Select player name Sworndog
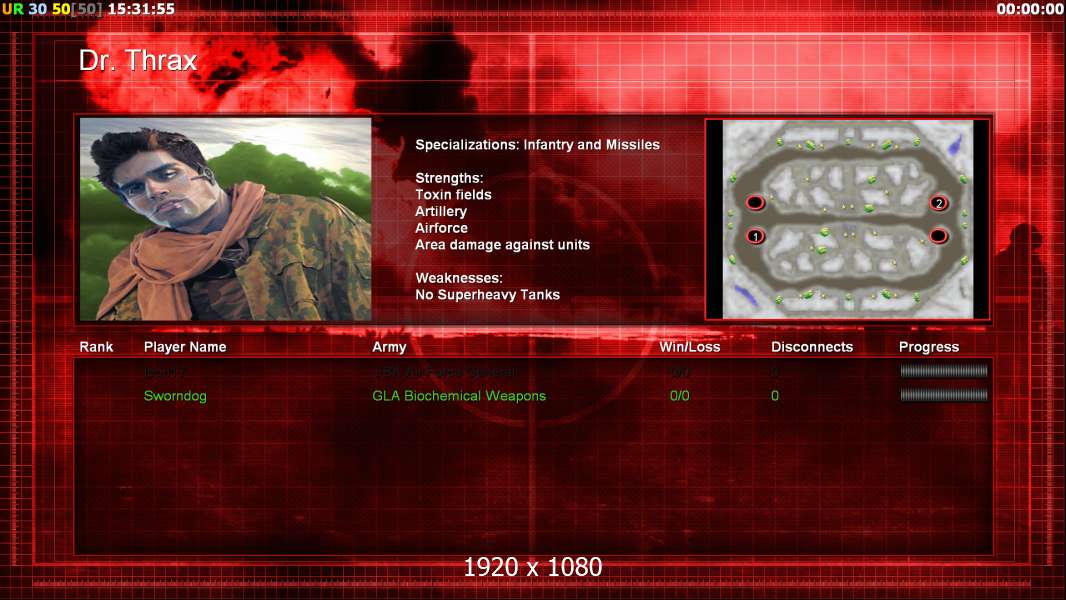 click(x=175, y=395)
